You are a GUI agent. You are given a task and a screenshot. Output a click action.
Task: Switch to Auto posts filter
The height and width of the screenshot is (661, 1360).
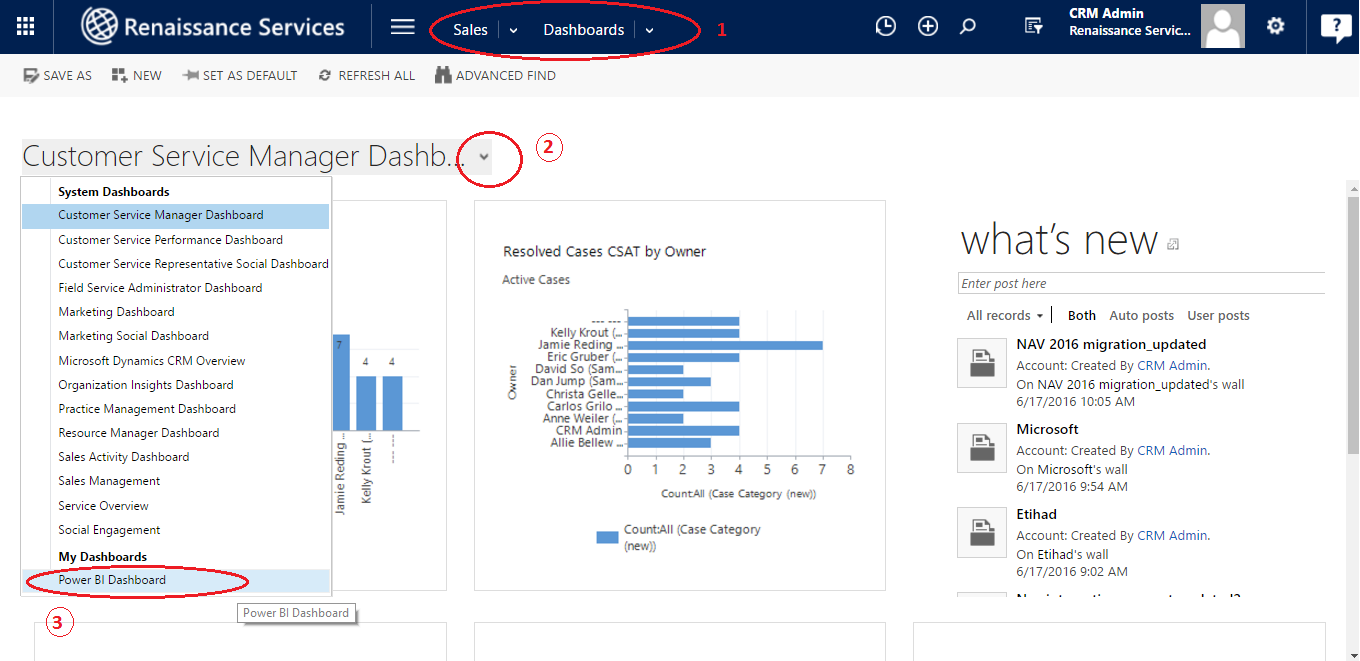coord(1141,315)
